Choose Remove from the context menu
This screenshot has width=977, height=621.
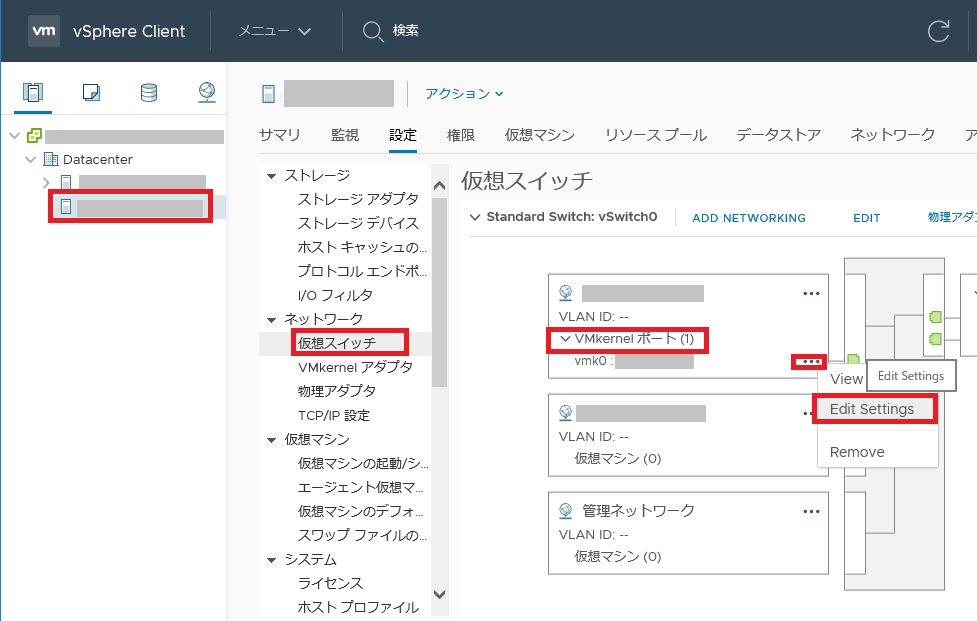pyautogui.click(x=857, y=452)
